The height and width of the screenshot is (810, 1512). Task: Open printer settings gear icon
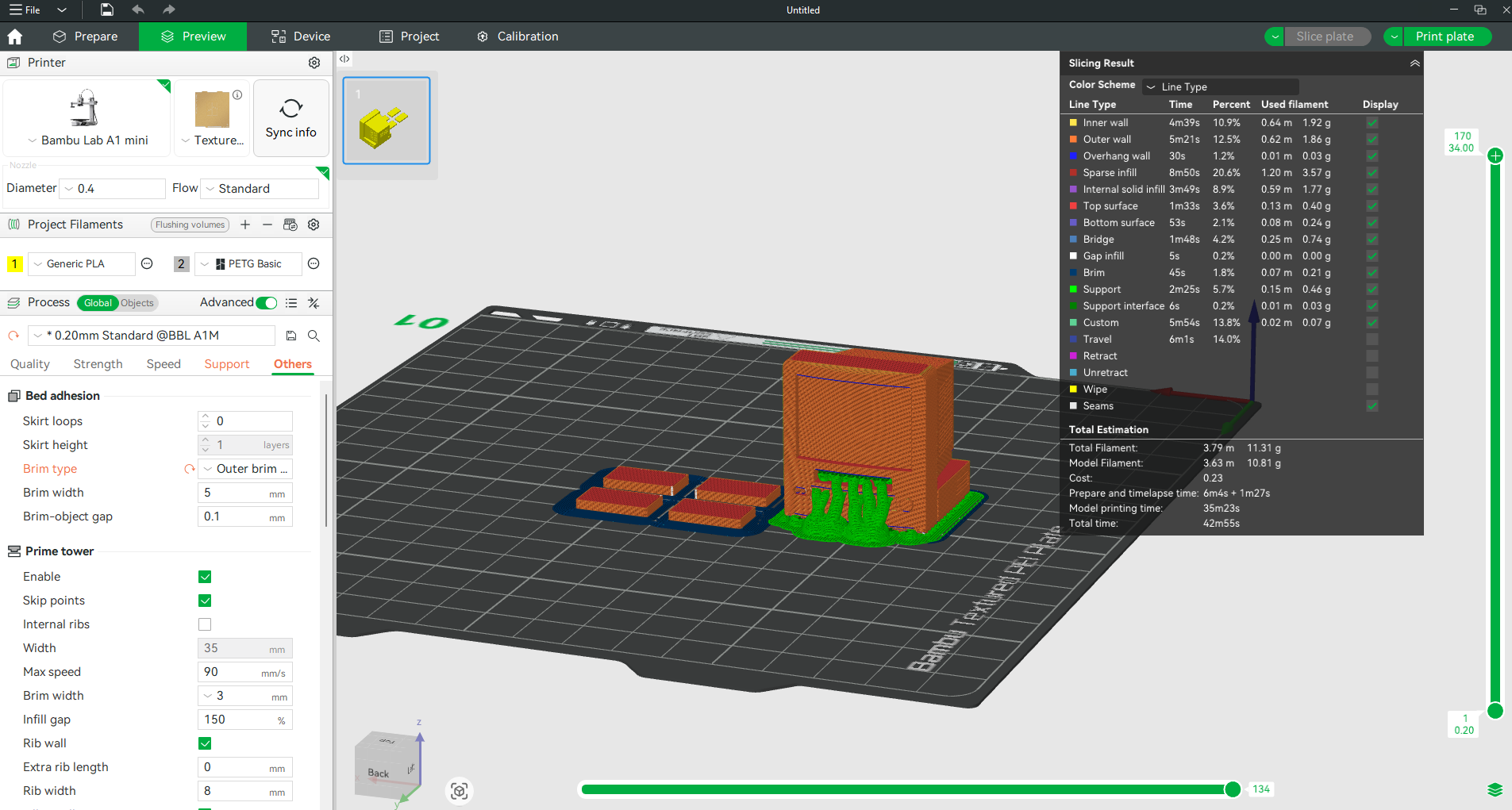[x=314, y=63]
